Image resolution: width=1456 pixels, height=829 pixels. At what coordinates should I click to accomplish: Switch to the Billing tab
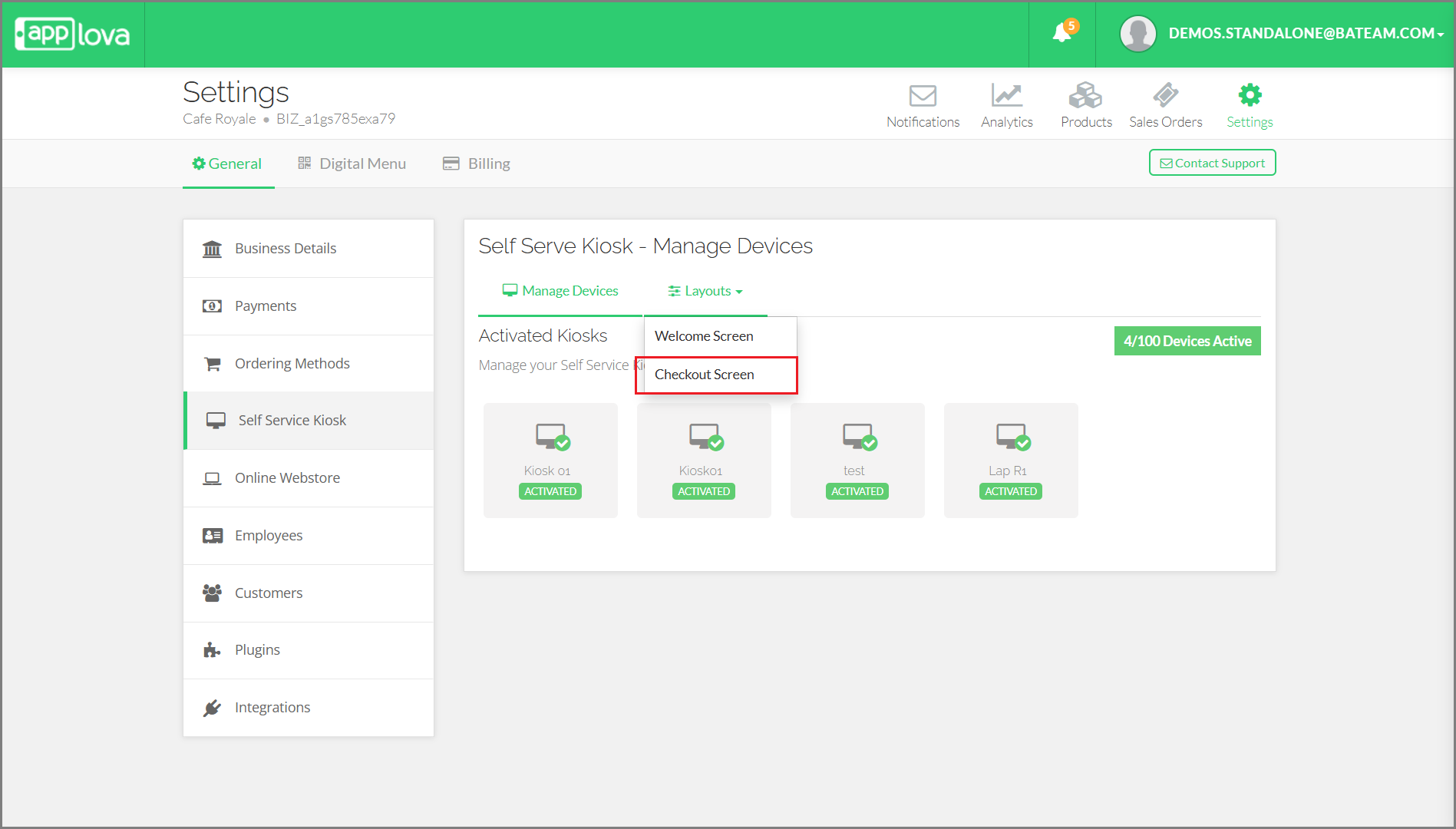(x=477, y=163)
